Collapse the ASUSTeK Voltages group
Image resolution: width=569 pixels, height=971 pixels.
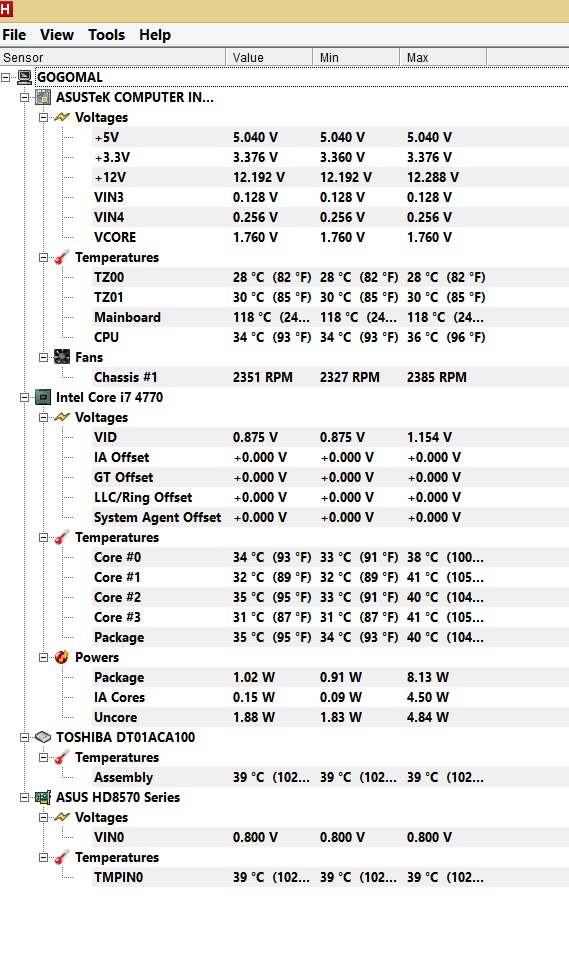coord(43,118)
